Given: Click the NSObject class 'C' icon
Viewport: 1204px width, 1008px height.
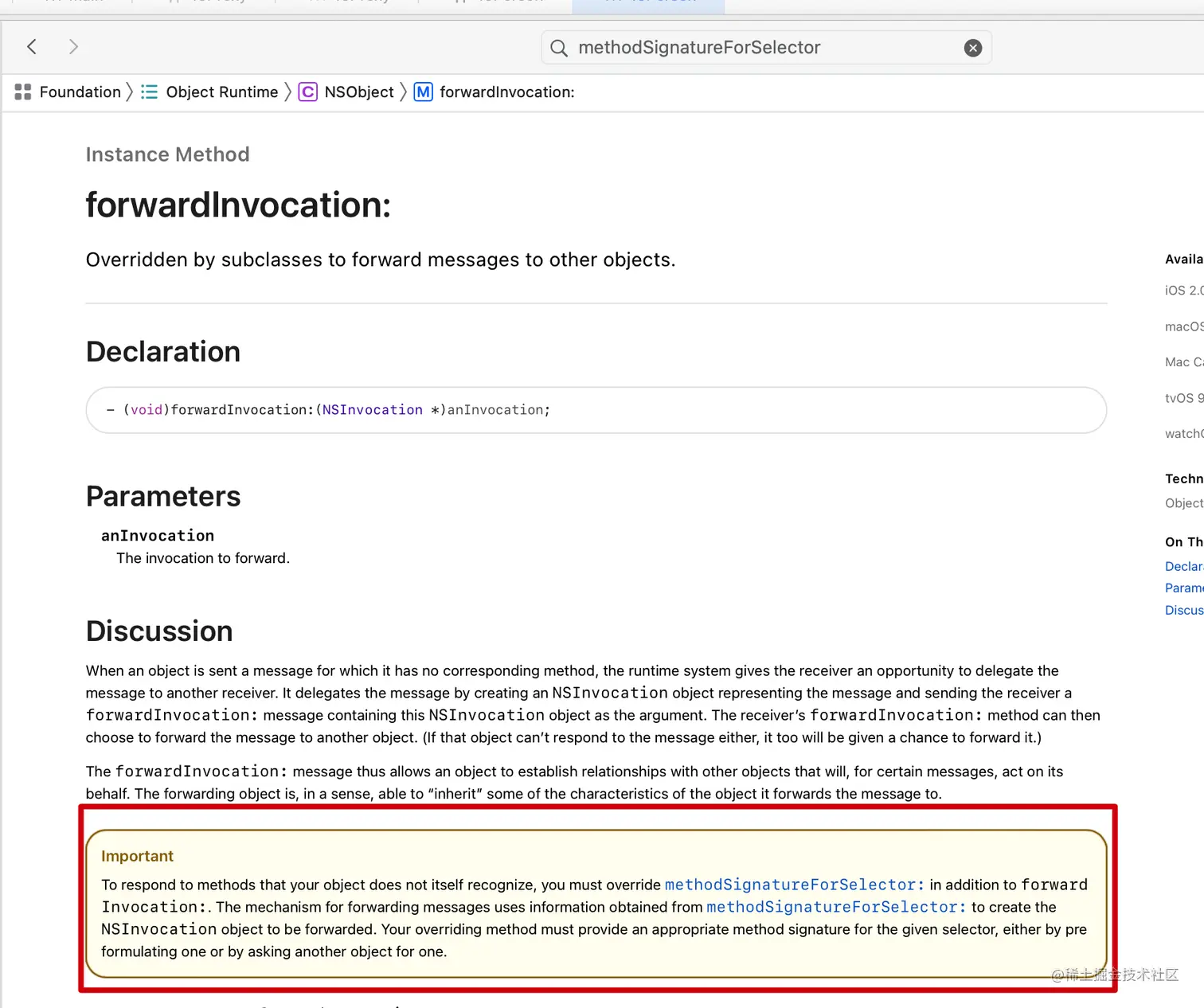Looking at the screenshot, I should tap(307, 92).
